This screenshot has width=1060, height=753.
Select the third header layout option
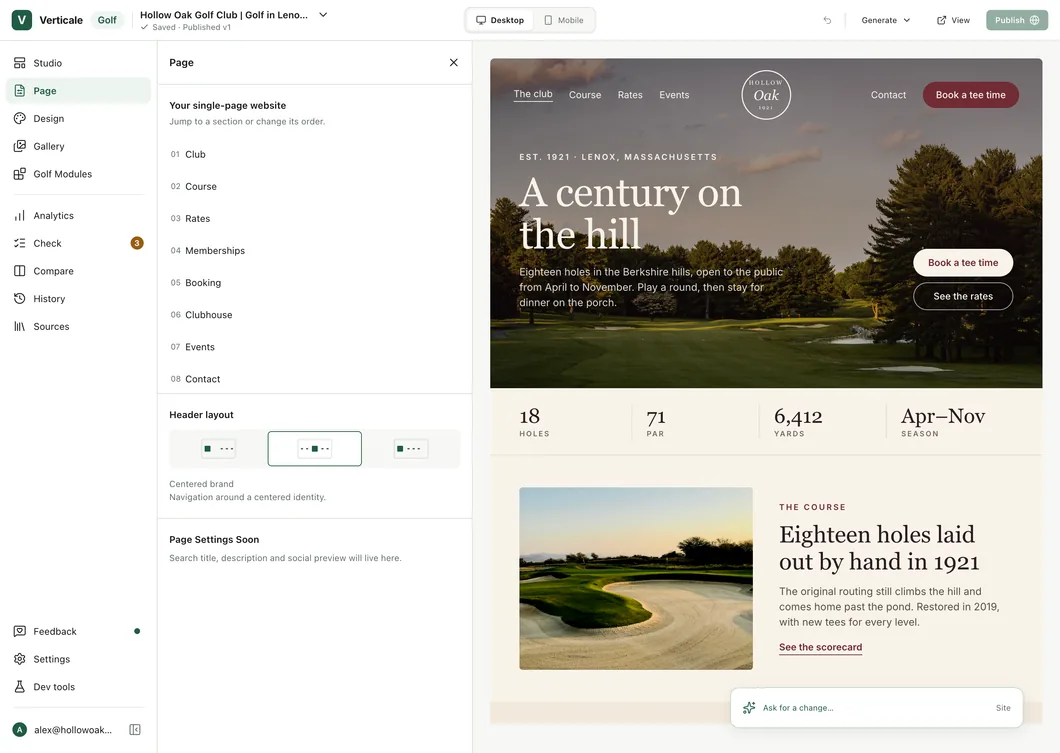410,449
